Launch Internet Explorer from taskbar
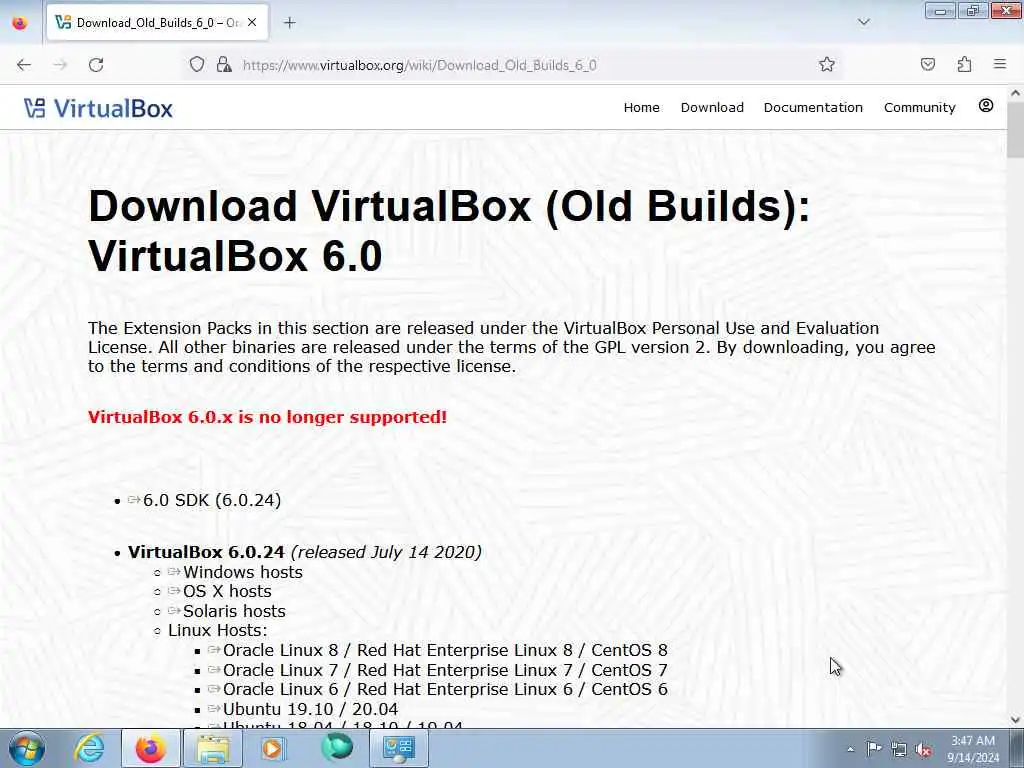This screenshot has width=1024, height=768. click(89, 748)
